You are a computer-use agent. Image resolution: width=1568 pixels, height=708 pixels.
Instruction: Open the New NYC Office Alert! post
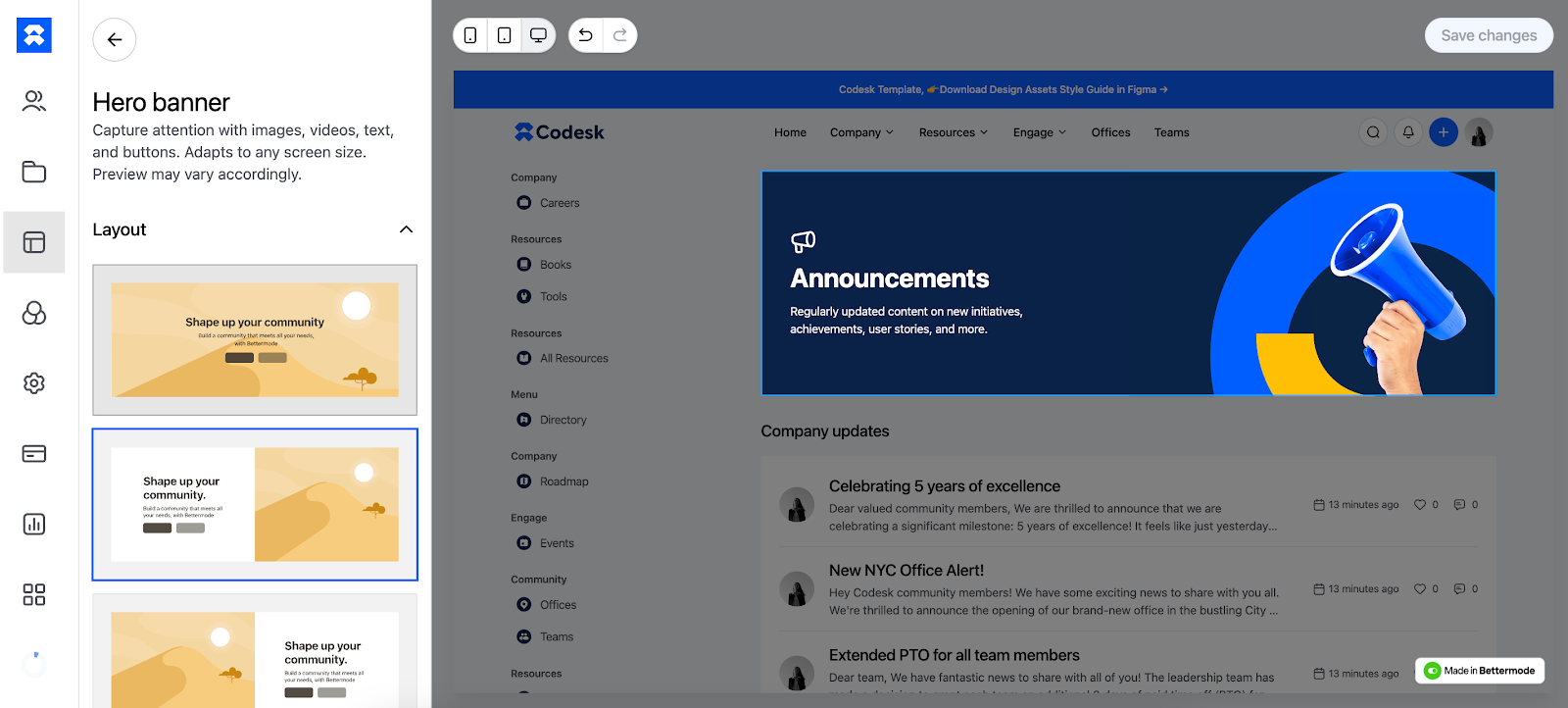click(x=906, y=571)
